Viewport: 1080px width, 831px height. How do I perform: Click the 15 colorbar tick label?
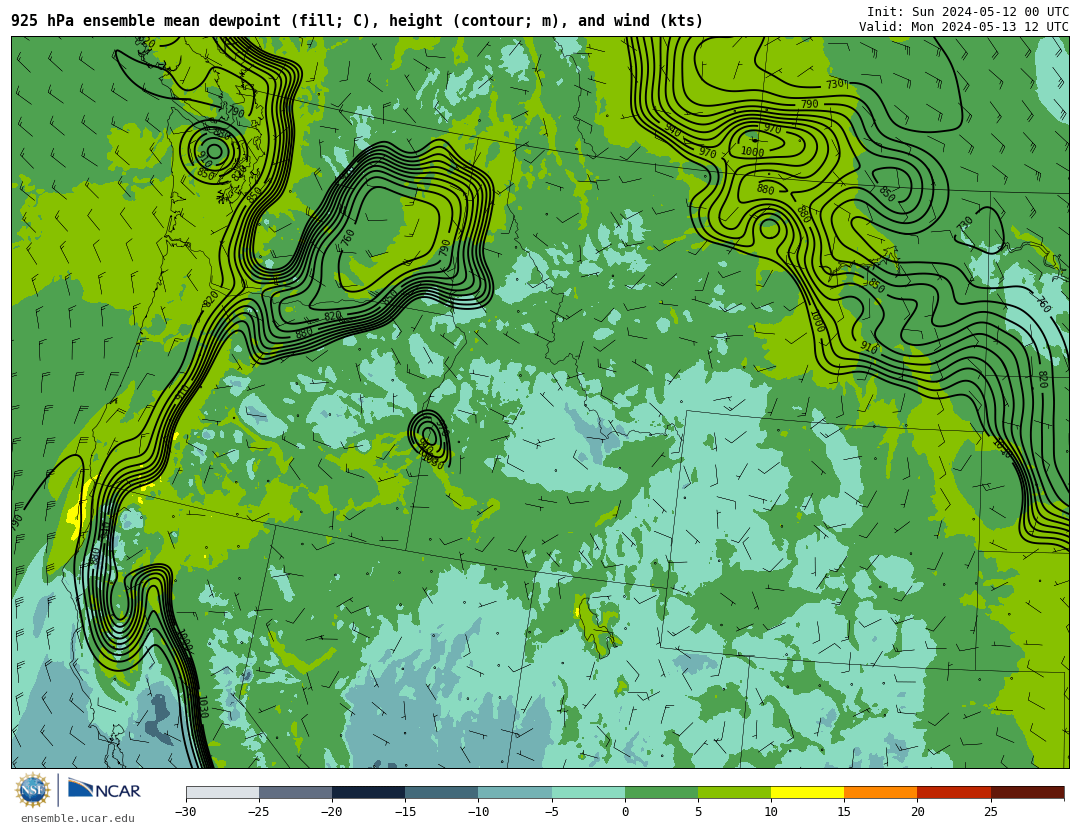tap(844, 812)
